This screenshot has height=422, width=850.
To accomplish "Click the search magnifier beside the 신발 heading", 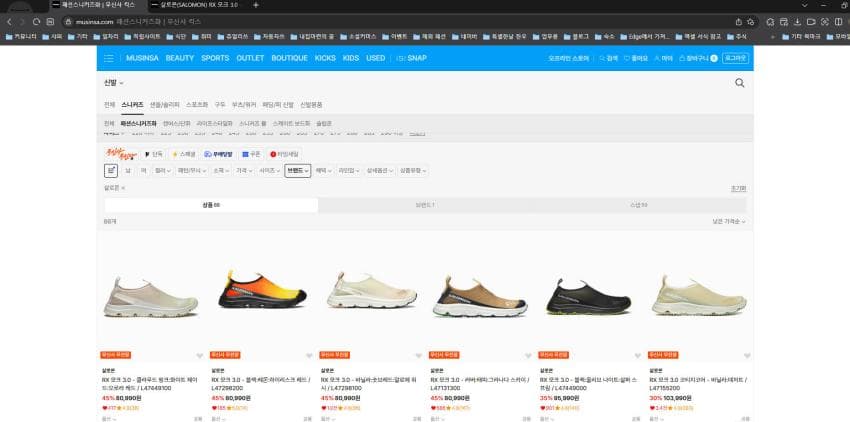I will [x=739, y=83].
